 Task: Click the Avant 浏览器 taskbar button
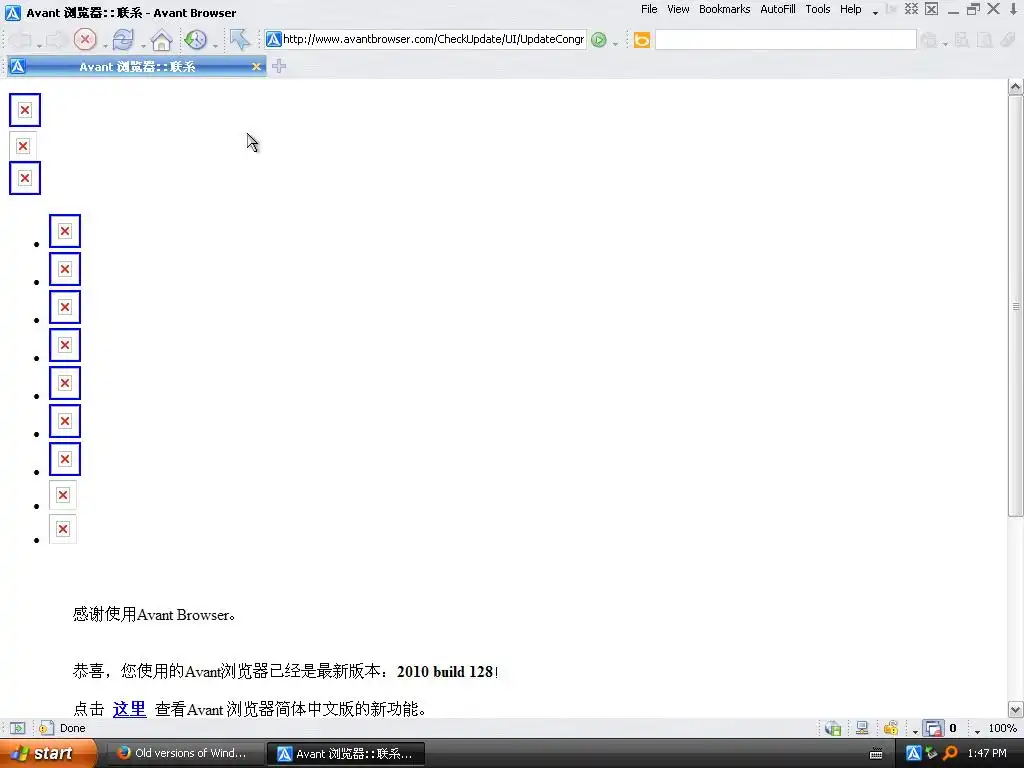(x=346, y=754)
